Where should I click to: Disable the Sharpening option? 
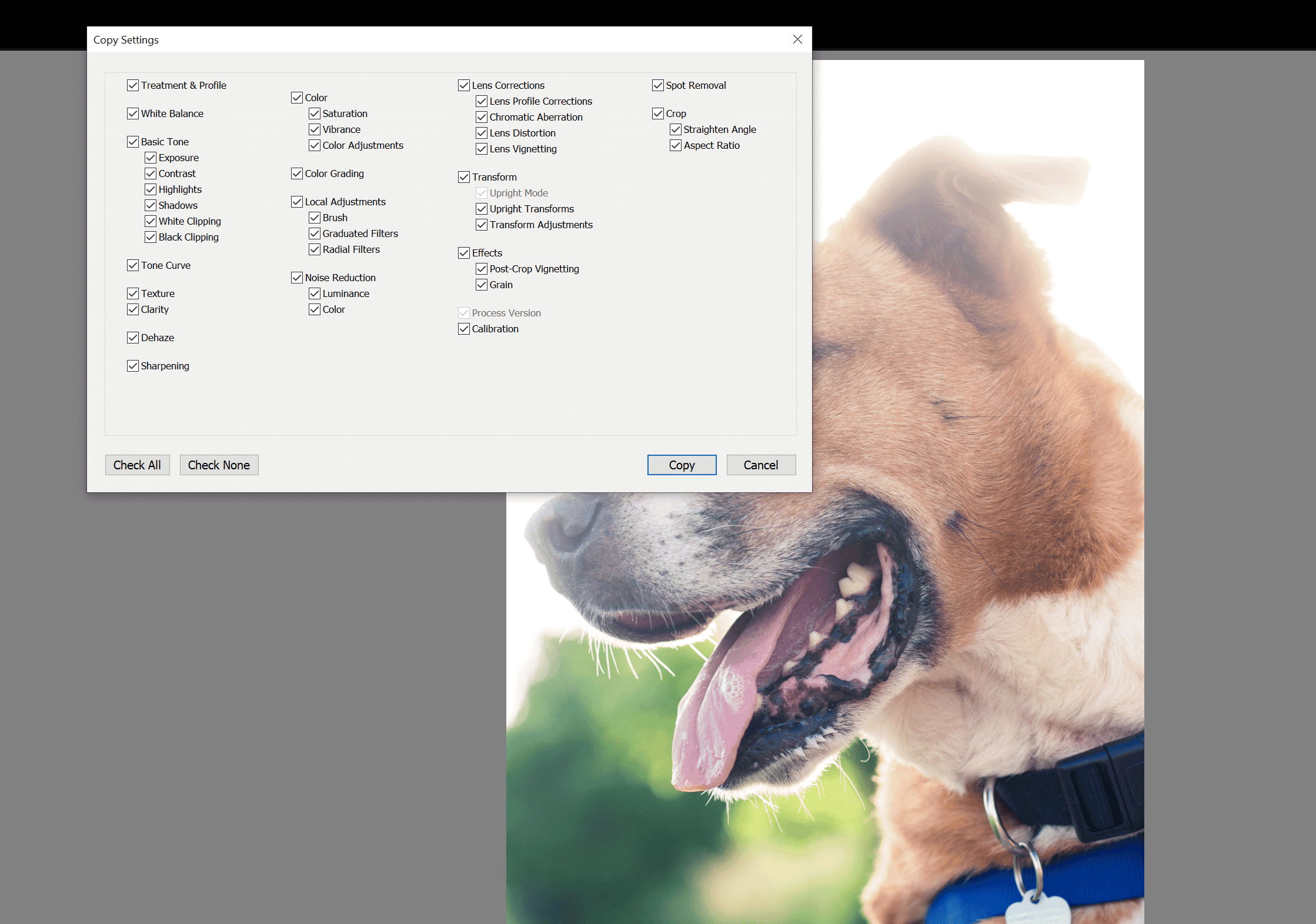[x=133, y=366]
